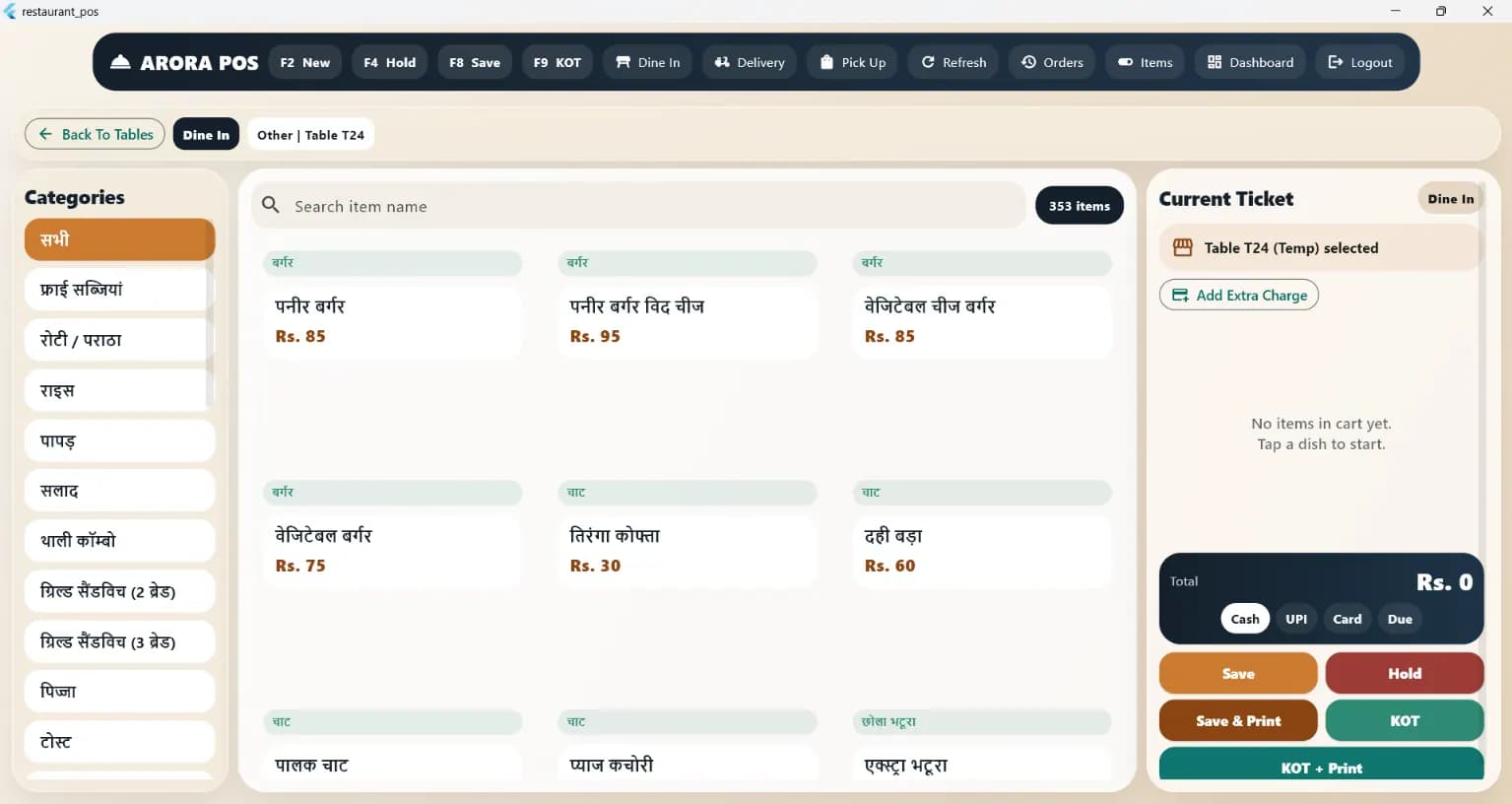Open the थाली कॉम्बो category
The height and width of the screenshot is (804, 1512).
click(x=119, y=540)
